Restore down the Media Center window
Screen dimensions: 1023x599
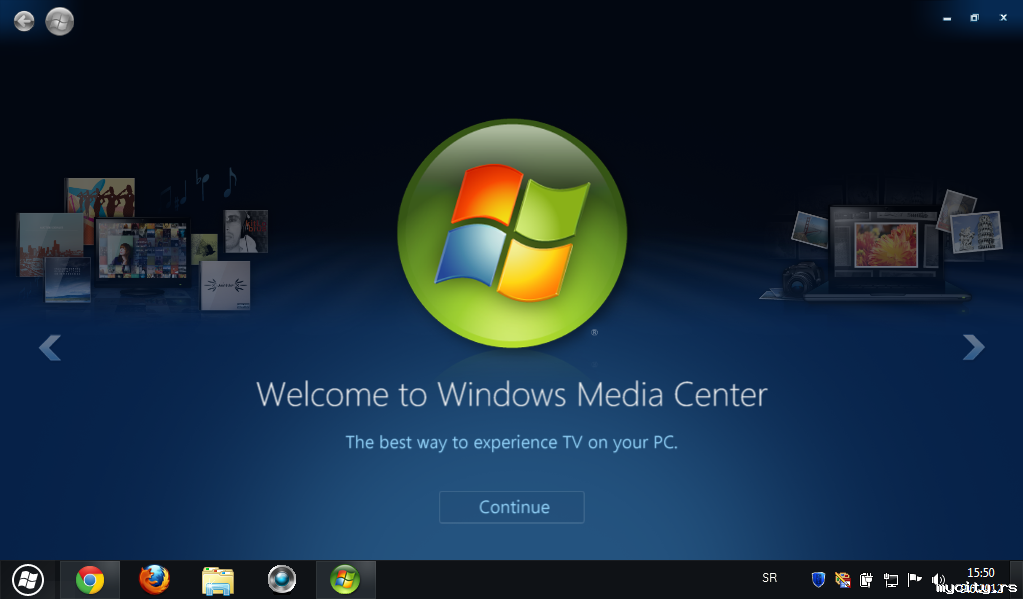tap(974, 18)
